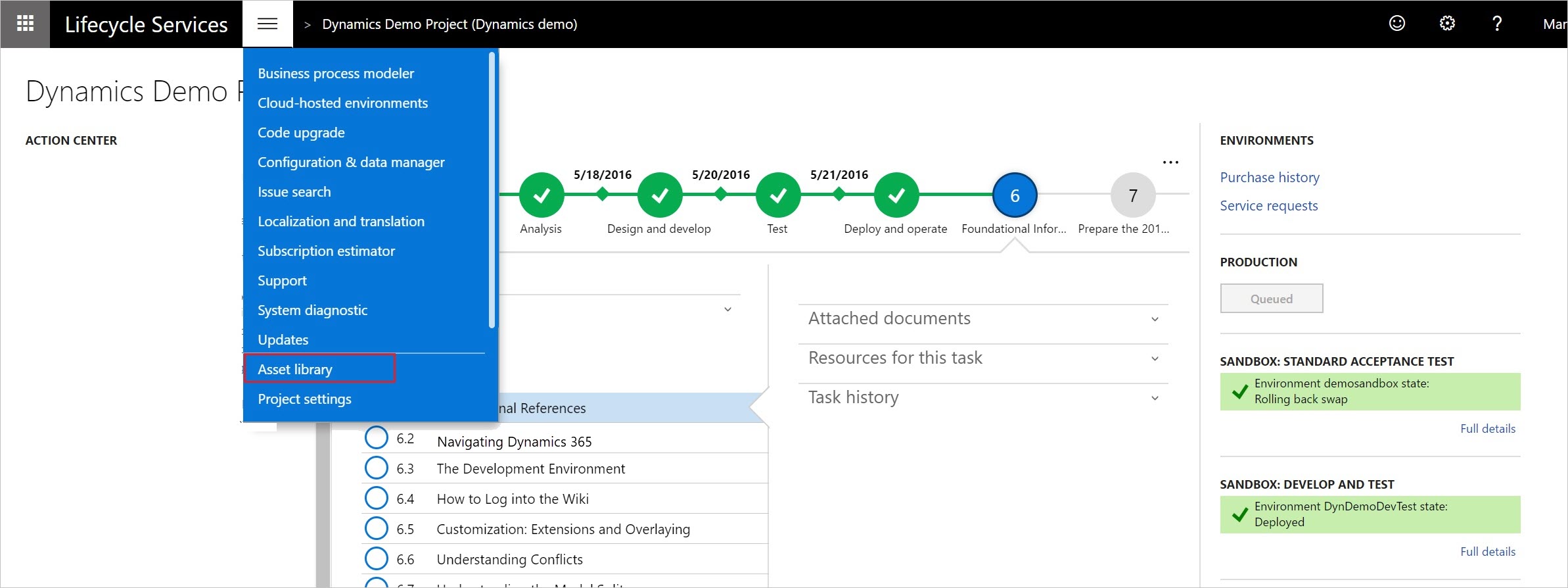Open Subscription estimator menu item
The image size is (1568, 588).
[326, 251]
